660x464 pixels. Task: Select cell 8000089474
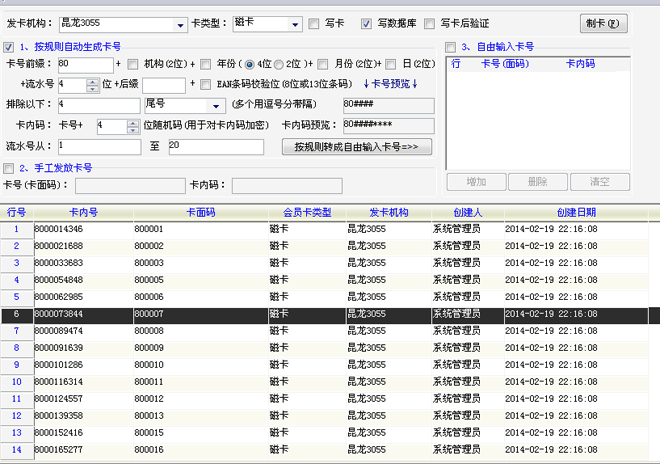(83, 331)
